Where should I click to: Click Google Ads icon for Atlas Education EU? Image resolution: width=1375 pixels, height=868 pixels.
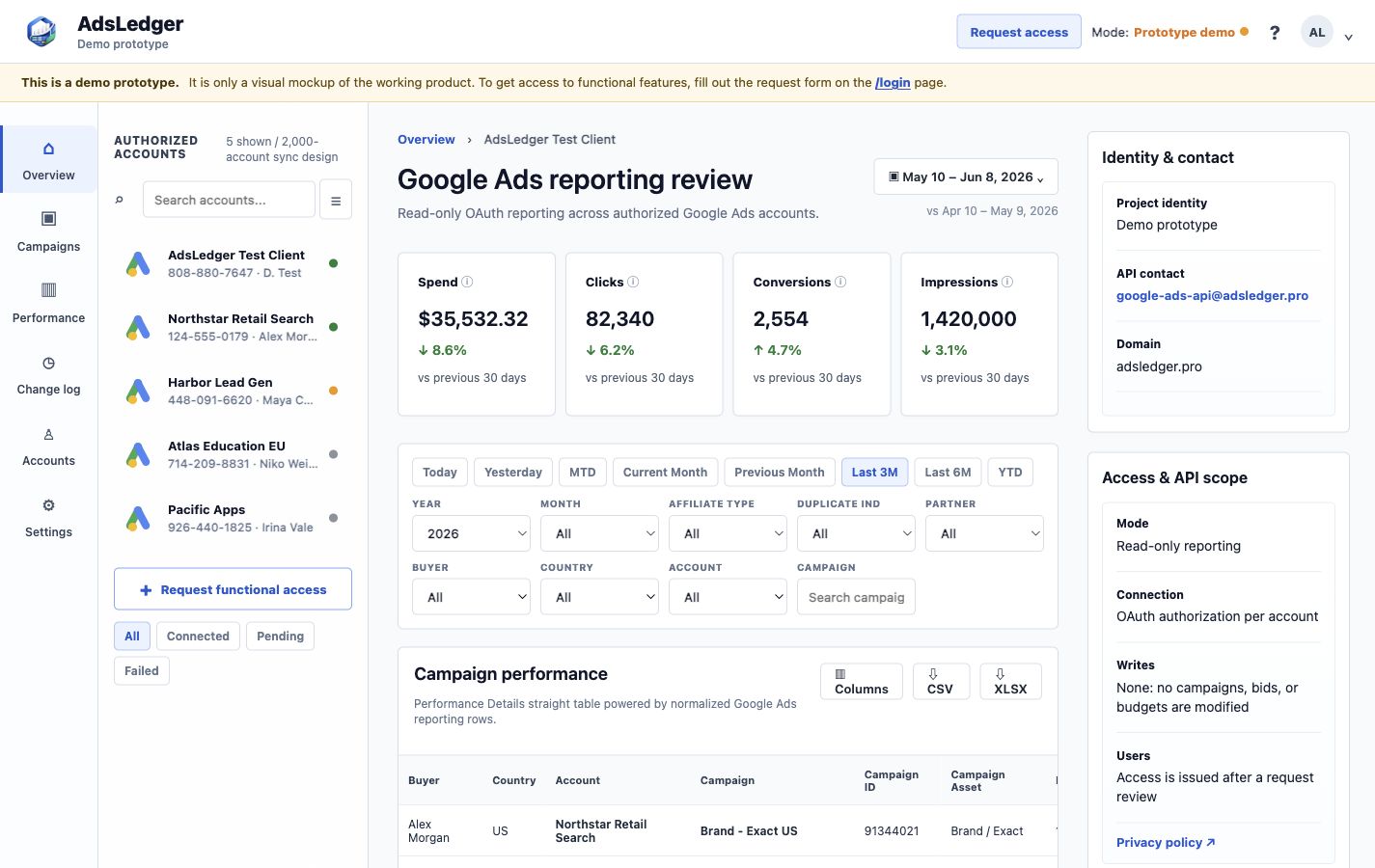(138, 454)
